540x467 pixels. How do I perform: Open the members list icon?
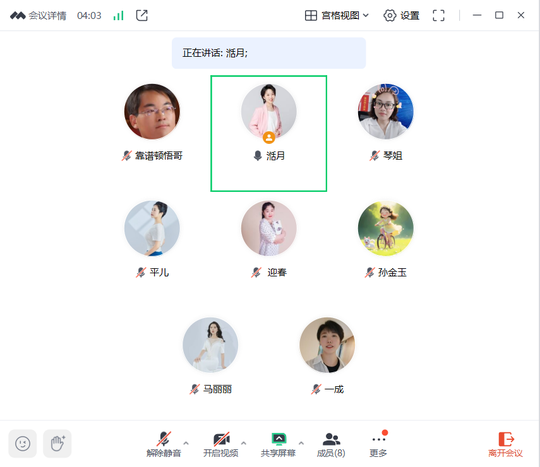[x=331, y=439]
